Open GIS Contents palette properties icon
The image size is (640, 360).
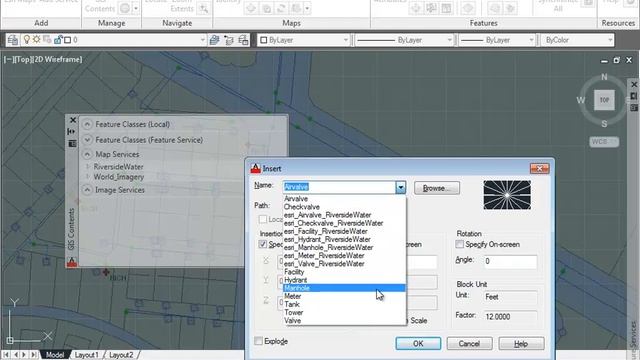(72, 144)
